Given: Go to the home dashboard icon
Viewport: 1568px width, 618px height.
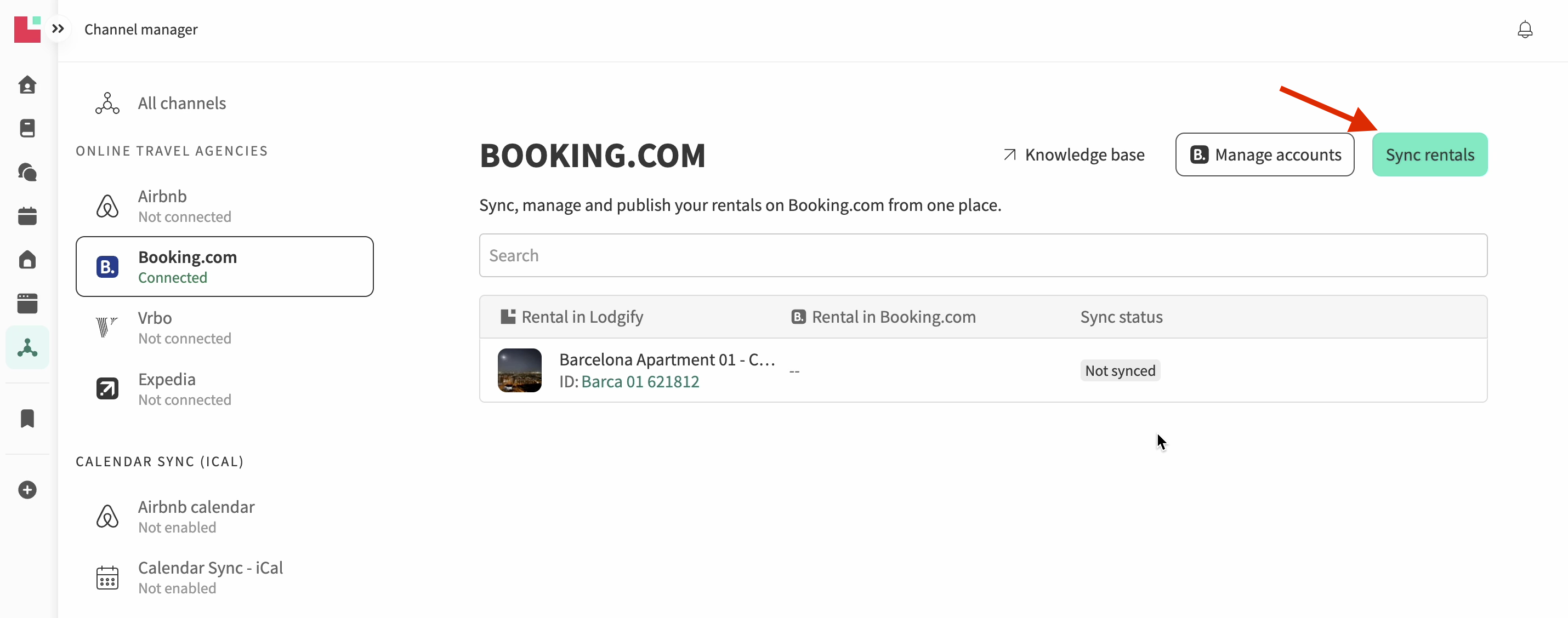Looking at the screenshot, I should 27,84.
